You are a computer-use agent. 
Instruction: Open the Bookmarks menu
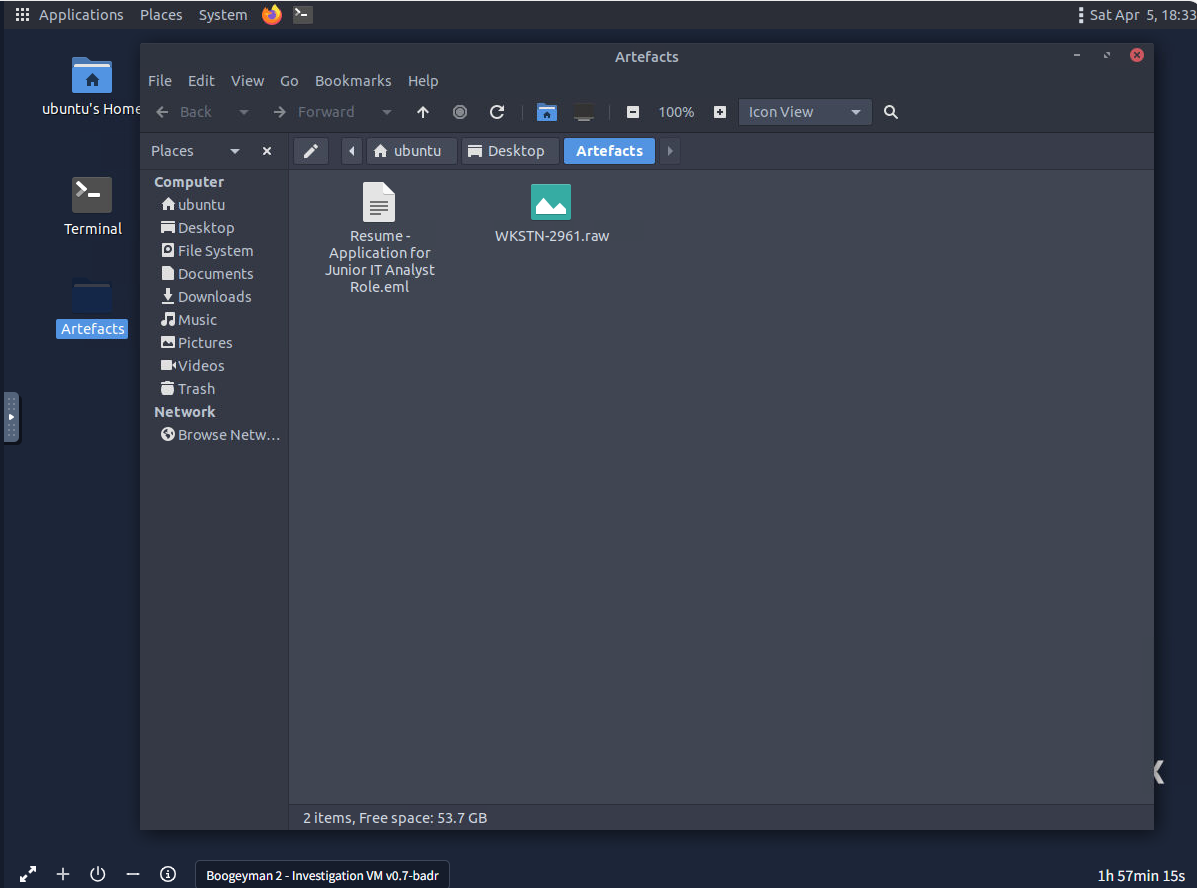[353, 81]
